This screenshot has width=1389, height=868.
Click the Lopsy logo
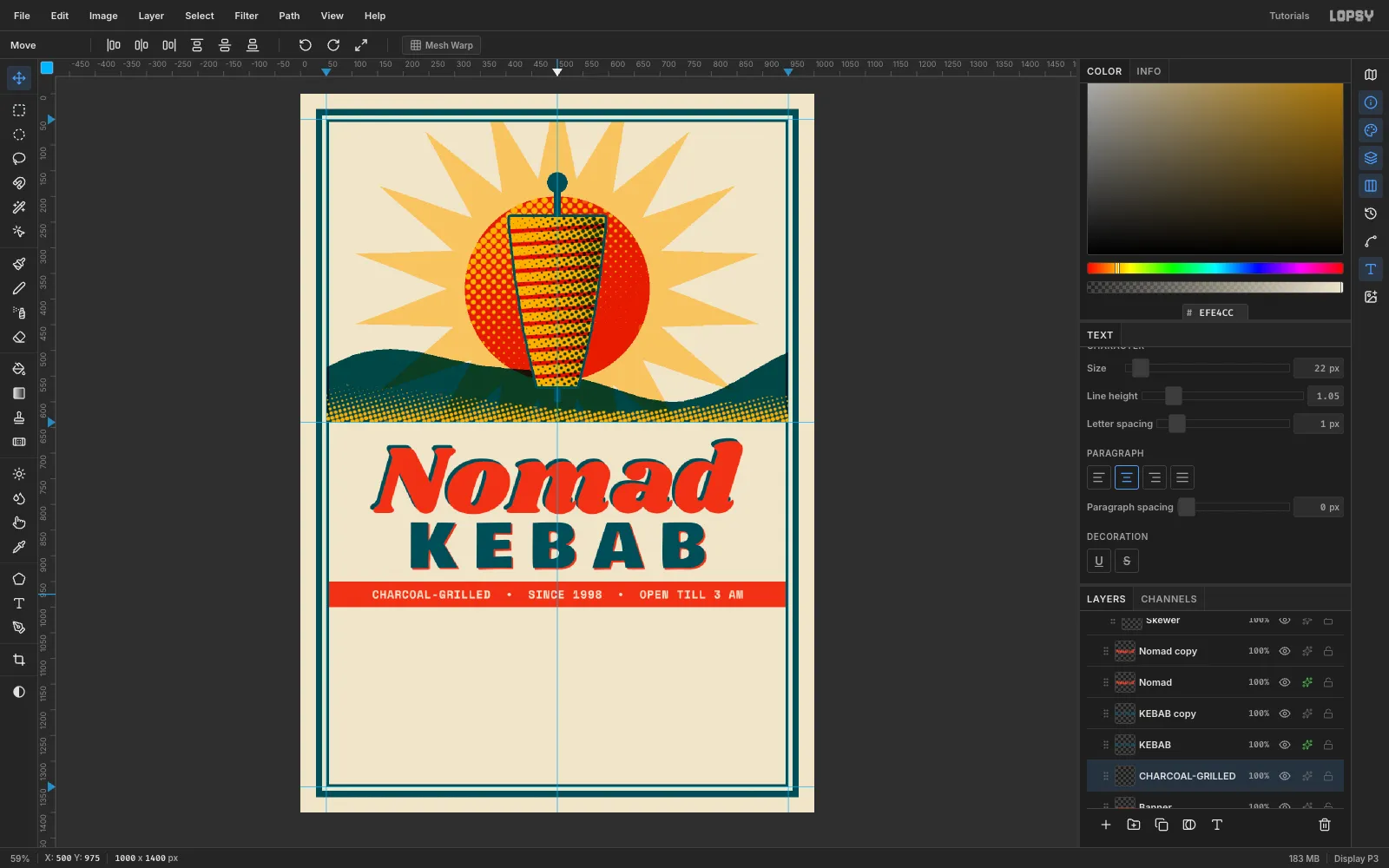[x=1352, y=16]
